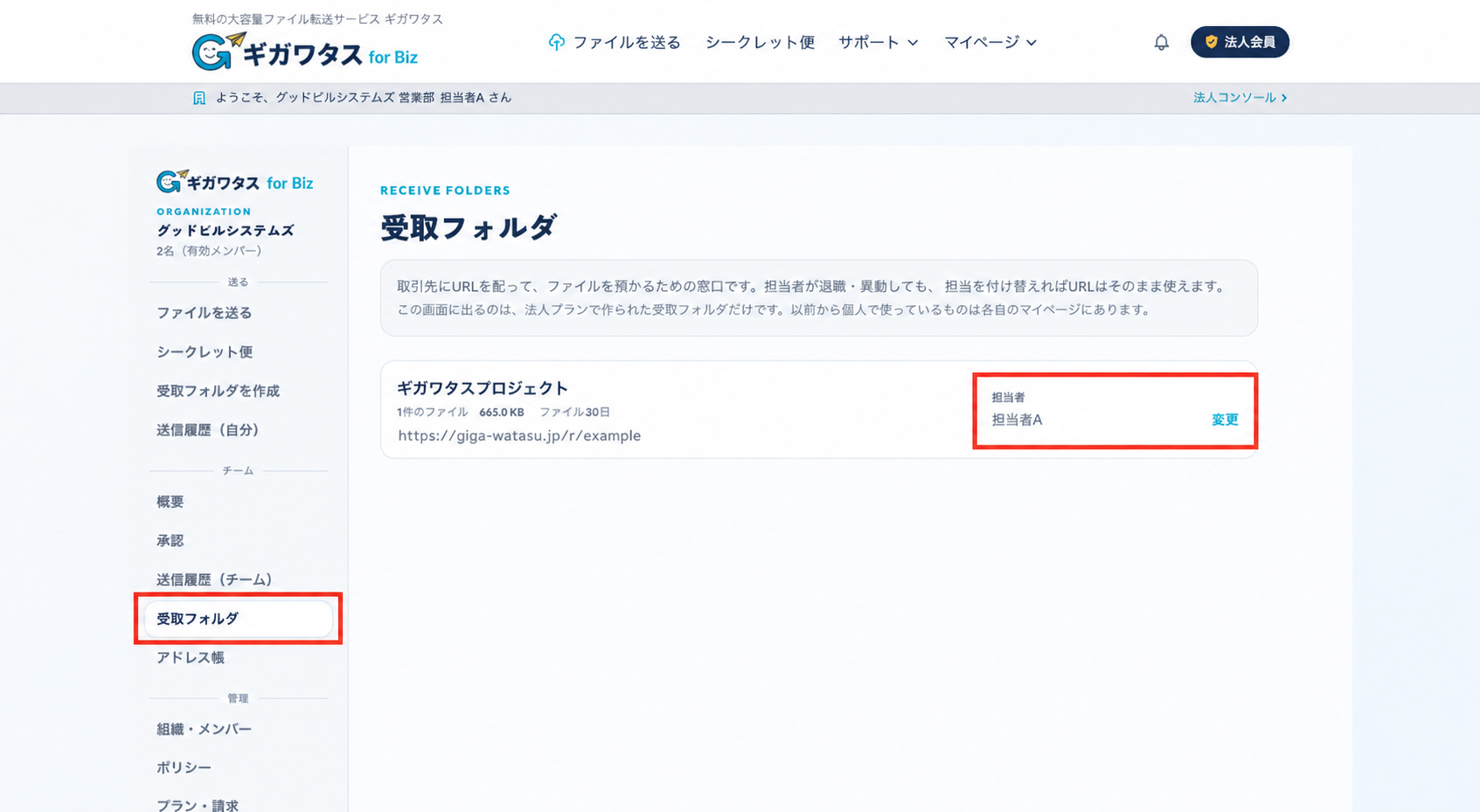Click the 法人会員 button
The height and width of the screenshot is (812, 1480).
point(1240,42)
